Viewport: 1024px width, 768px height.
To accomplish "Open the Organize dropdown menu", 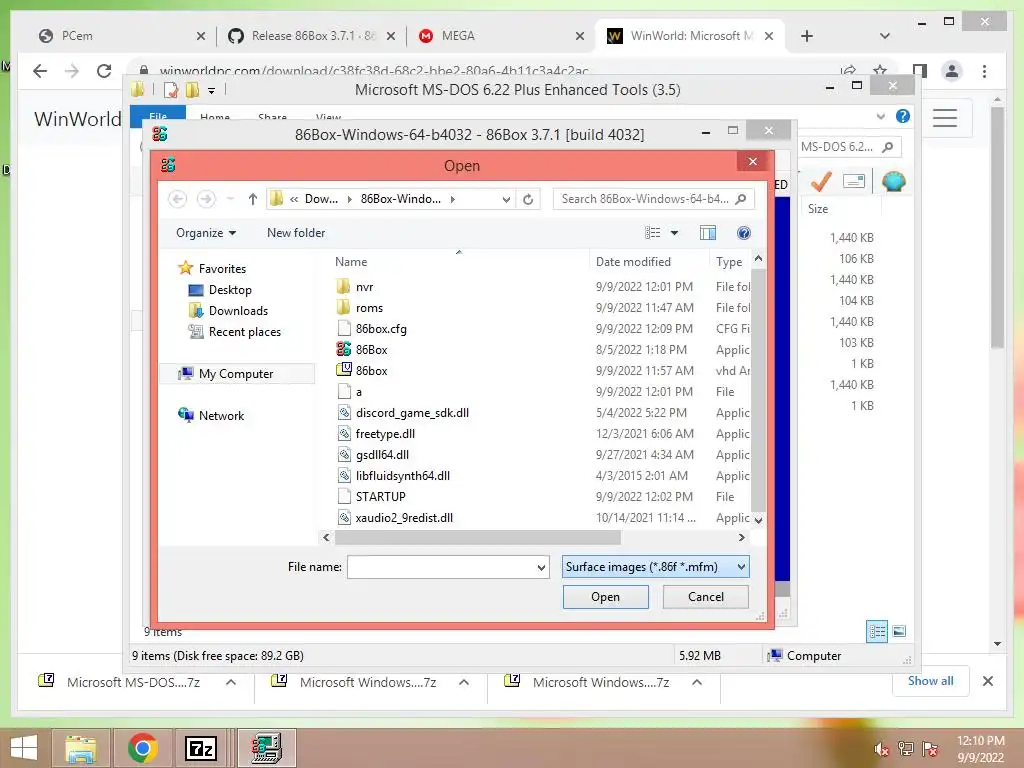I will tap(206, 232).
